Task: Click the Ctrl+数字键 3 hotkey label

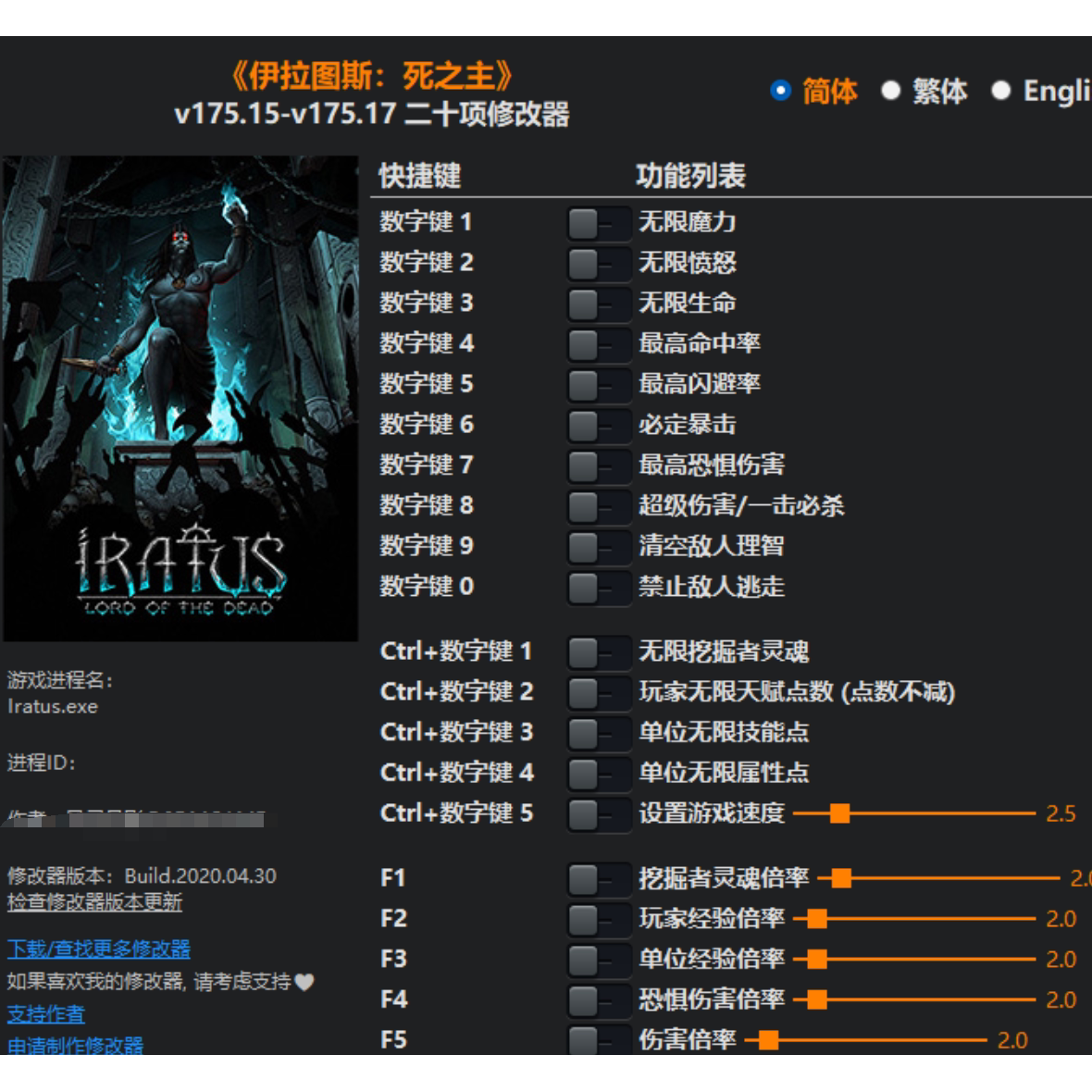Action: click(x=457, y=732)
